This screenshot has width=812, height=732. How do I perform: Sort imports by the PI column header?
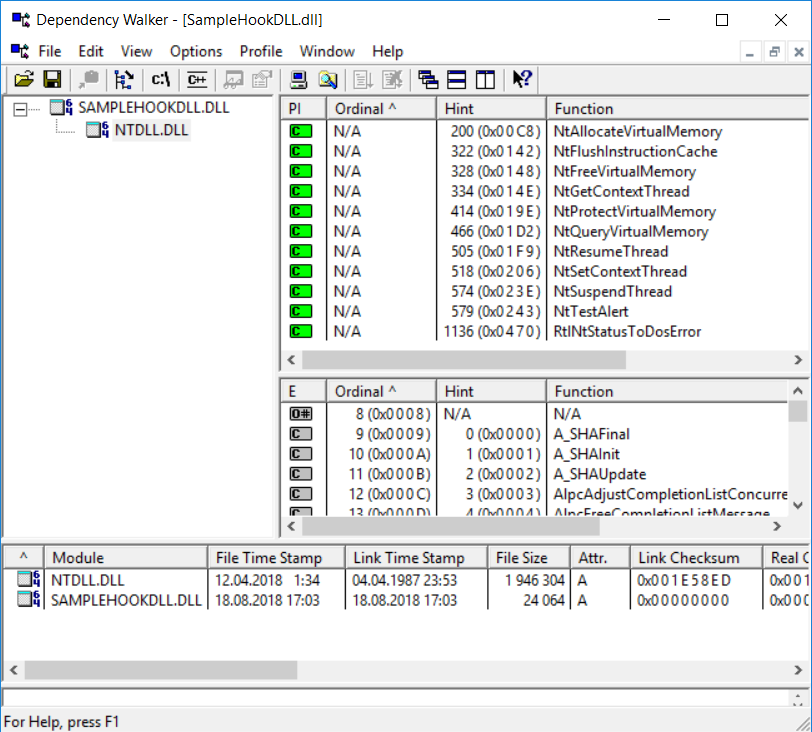click(303, 109)
